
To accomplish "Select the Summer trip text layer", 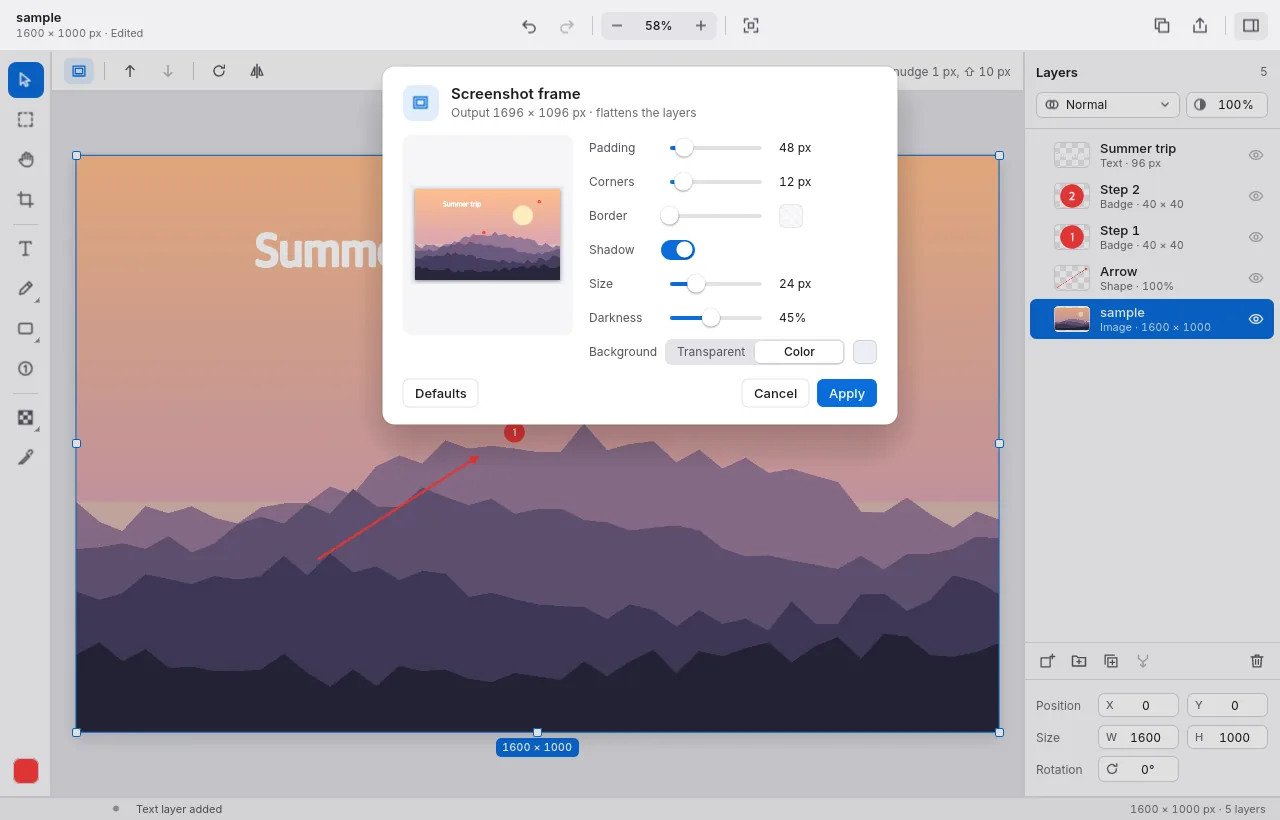I will pyautogui.click(x=1152, y=155).
